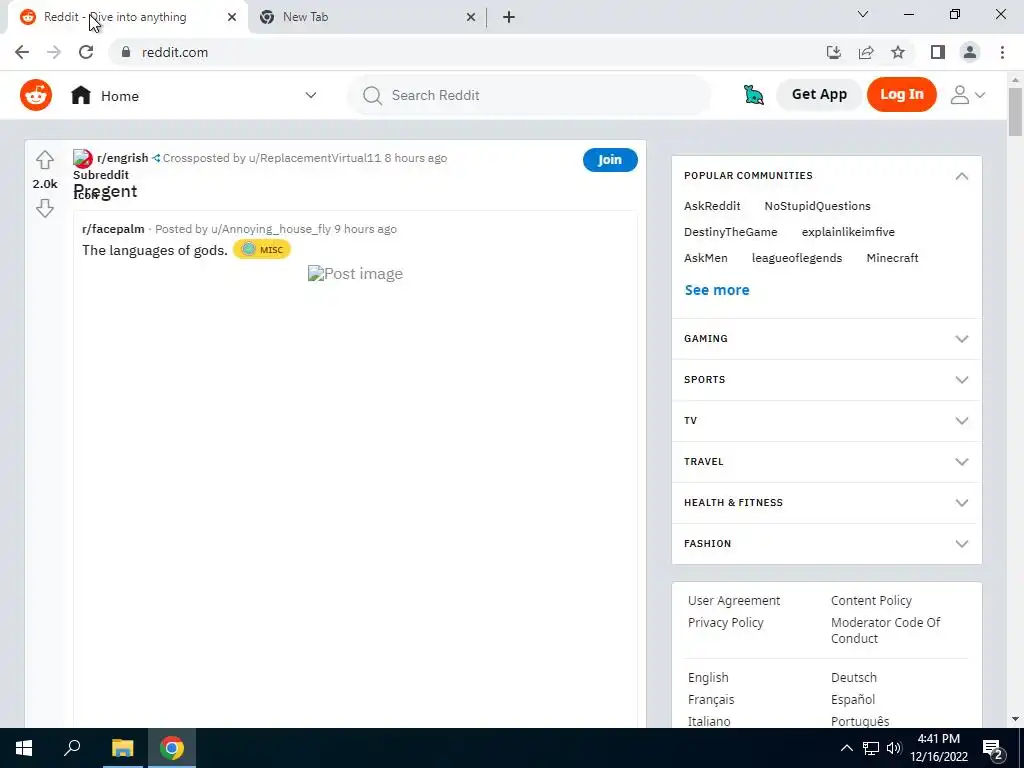Screen dimensions: 1024x768
Task: Downvote the Pregent post
Action: click(x=44, y=208)
